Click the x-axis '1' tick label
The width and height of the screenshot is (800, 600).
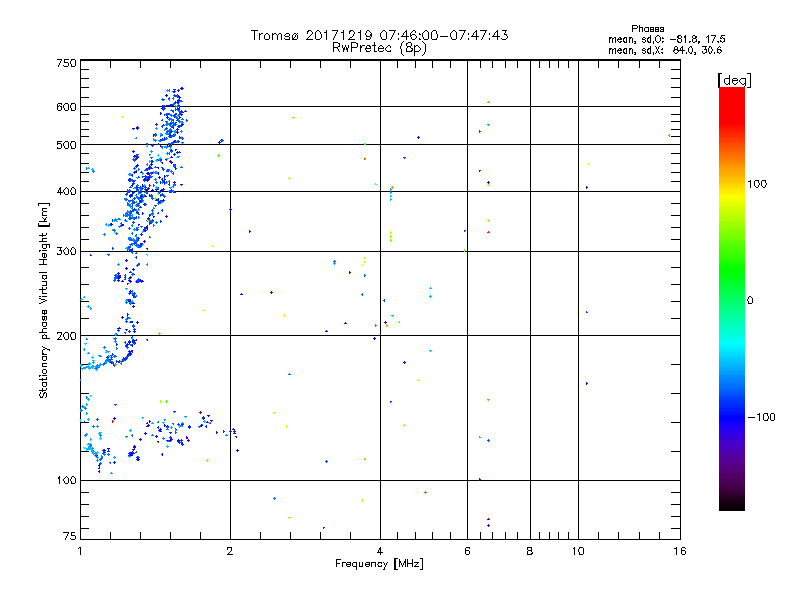pos(80,551)
